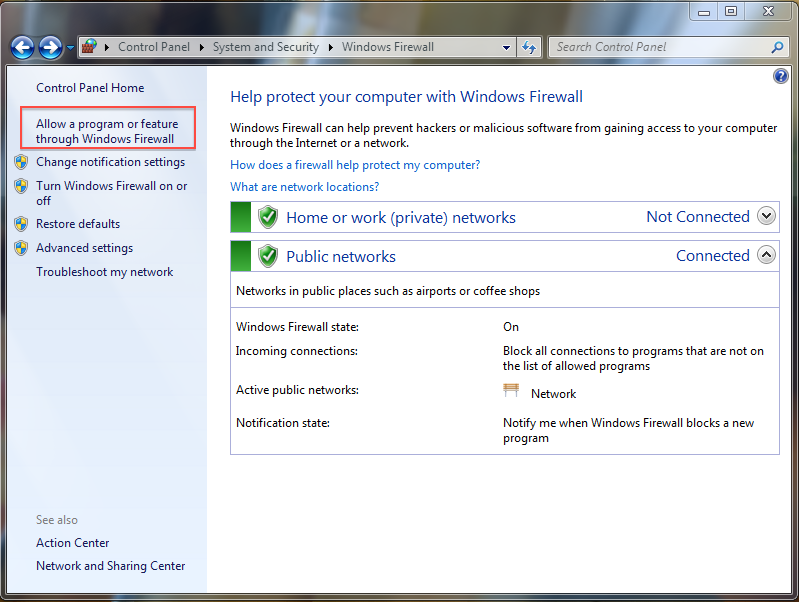Open address bar history dropdown

click(x=506, y=47)
